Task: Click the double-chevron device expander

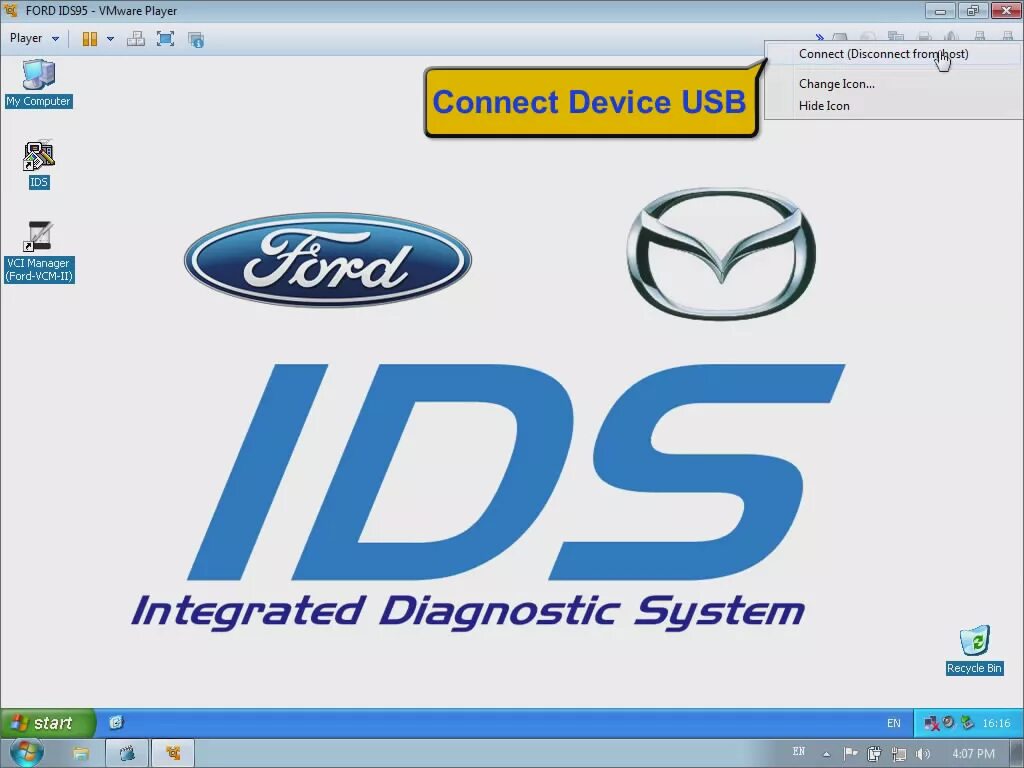Action: click(820, 37)
